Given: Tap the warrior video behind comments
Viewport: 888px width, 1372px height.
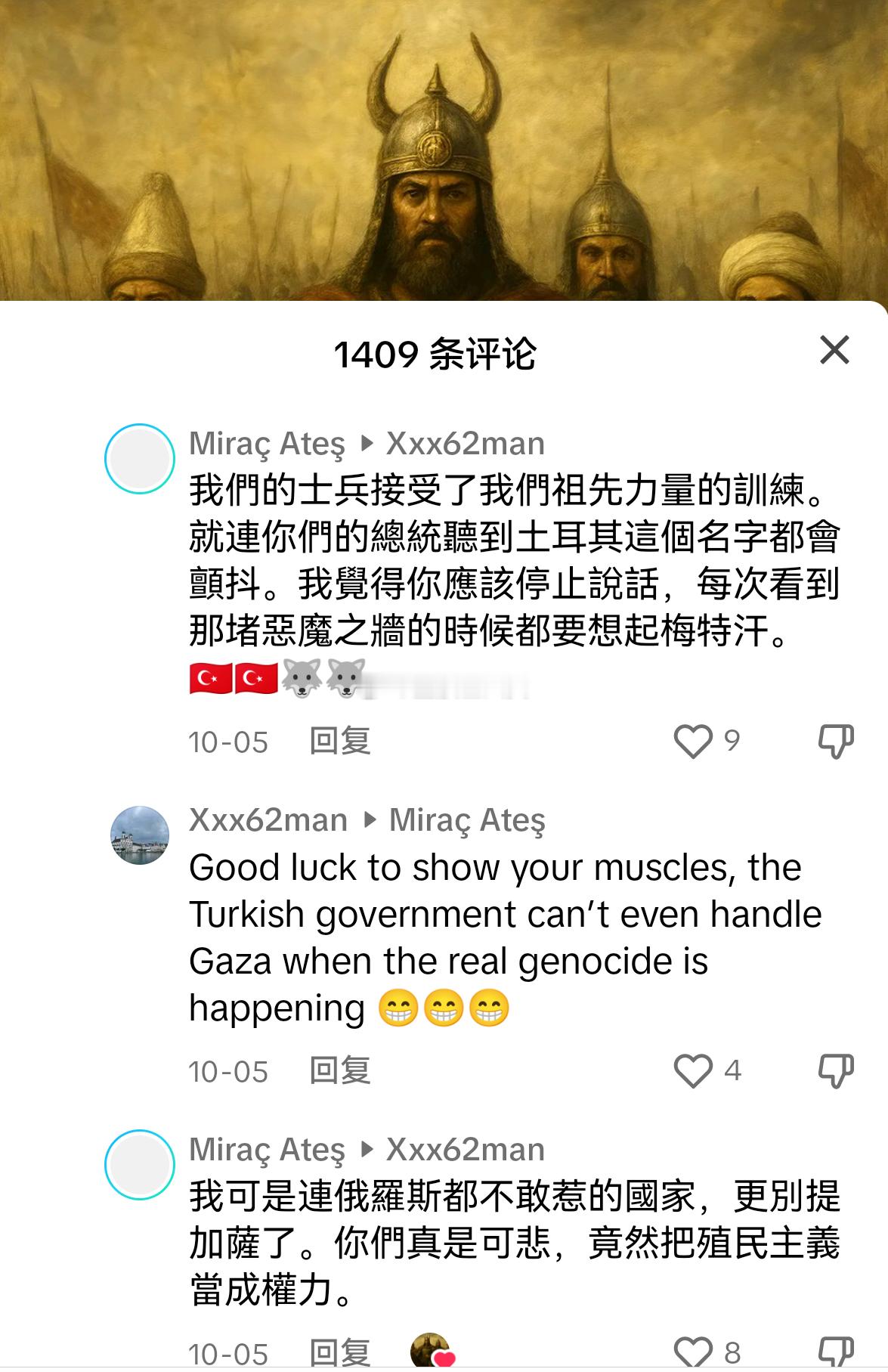Looking at the screenshot, I should coord(444,150).
